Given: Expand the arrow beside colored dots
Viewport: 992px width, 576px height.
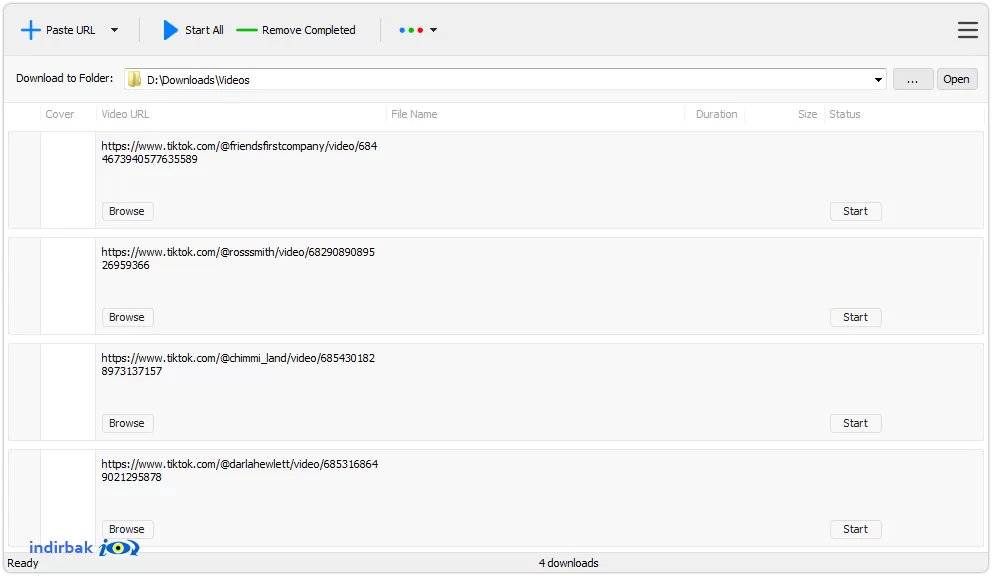Looking at the screenshot, I should pos(433,30).
